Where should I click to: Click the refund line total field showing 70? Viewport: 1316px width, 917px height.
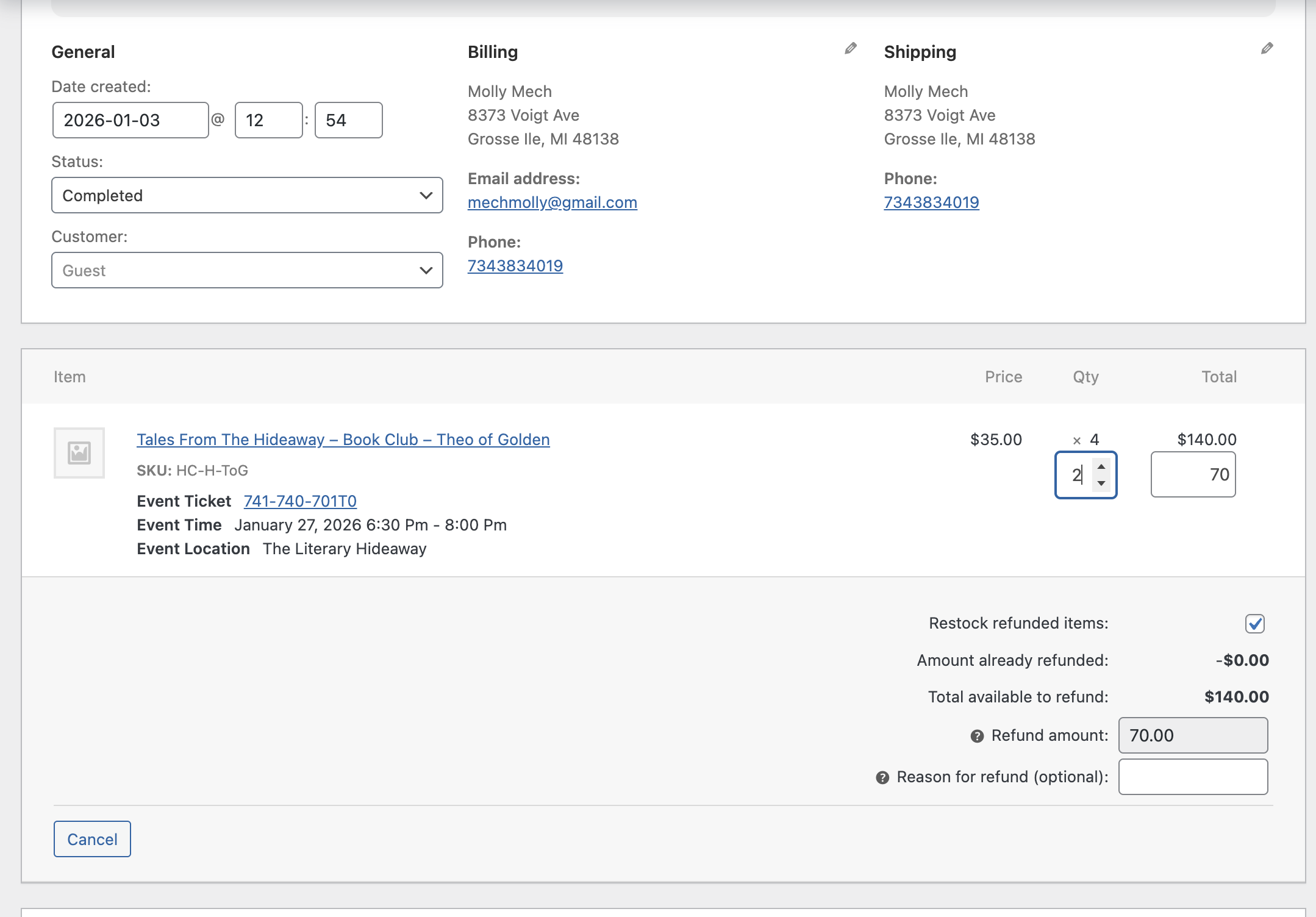[x=1193, y=474]
